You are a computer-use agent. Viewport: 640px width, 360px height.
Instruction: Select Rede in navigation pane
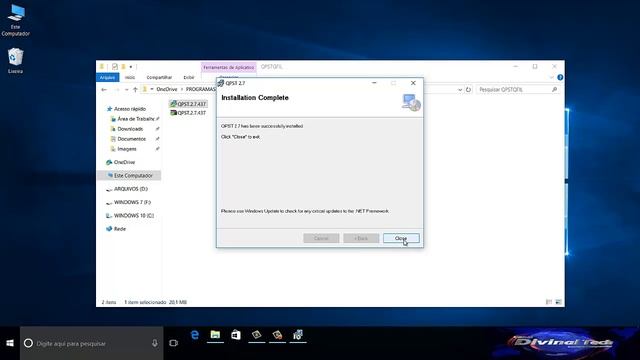(x=119, y=229)
